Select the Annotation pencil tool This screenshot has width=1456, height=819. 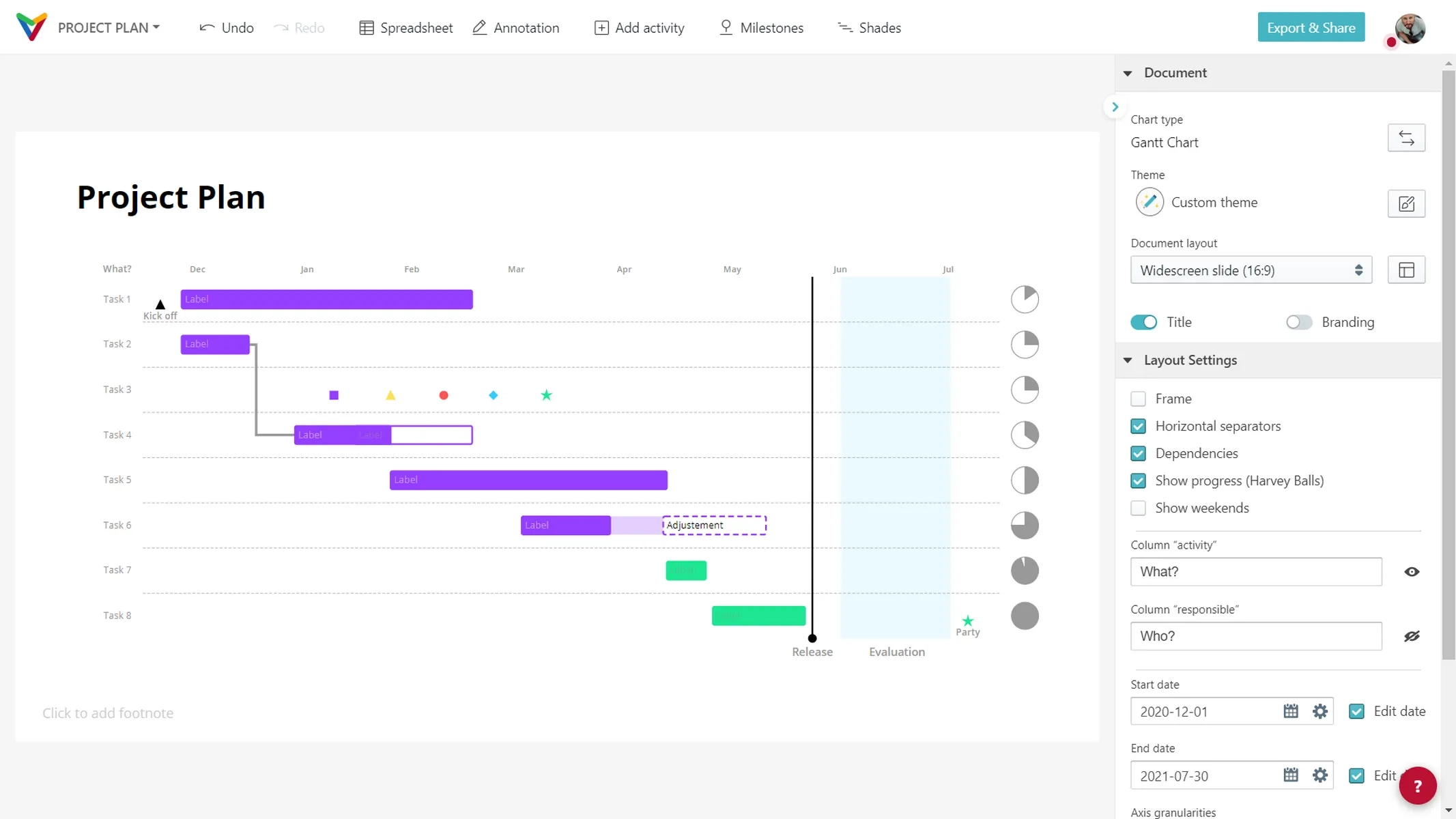(x=479, y=27)
